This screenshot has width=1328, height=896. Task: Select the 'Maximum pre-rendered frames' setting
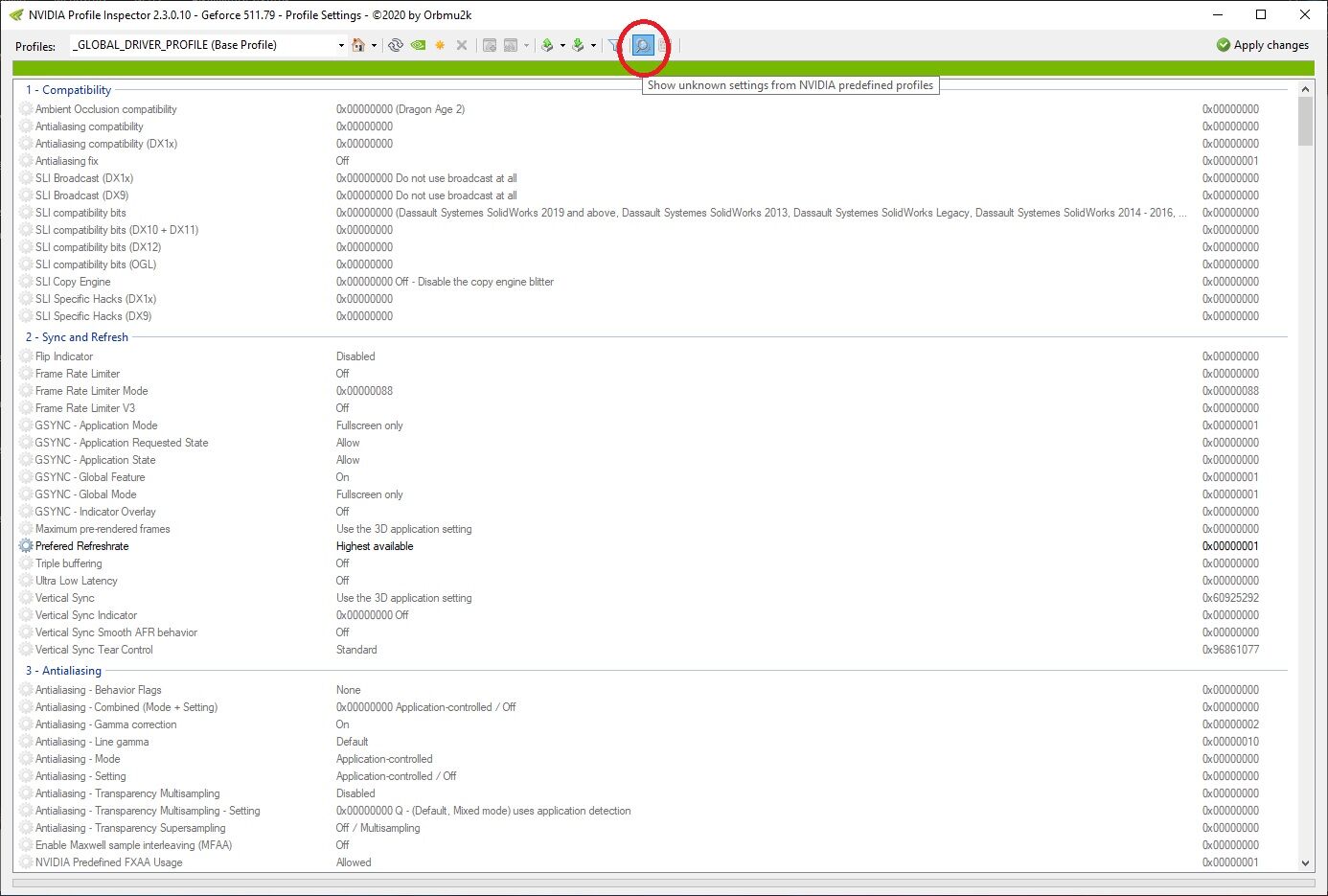103,529
